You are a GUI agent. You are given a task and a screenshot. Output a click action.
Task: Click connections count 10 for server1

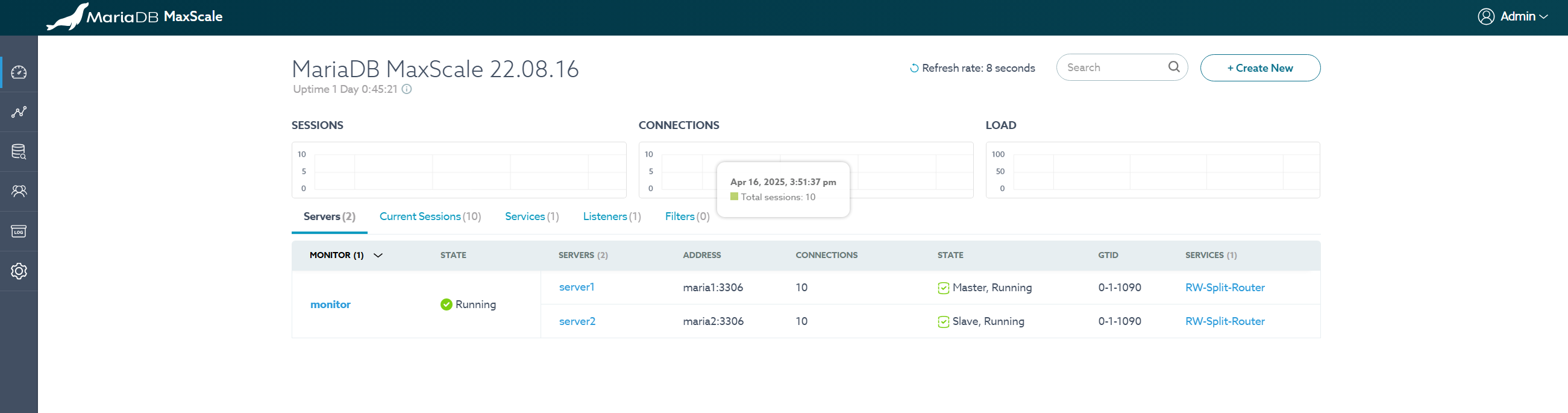801,288
